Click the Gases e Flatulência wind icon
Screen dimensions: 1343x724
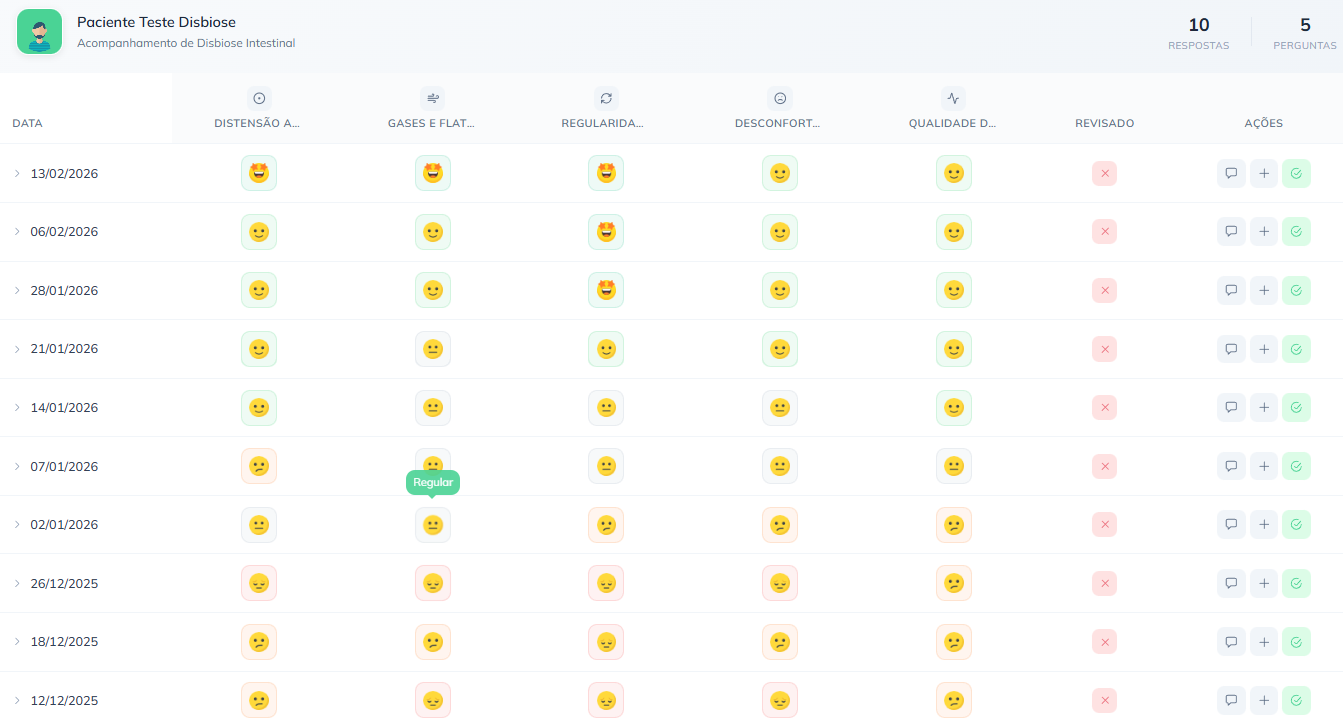pyautogui.click(x=432, y=98)
